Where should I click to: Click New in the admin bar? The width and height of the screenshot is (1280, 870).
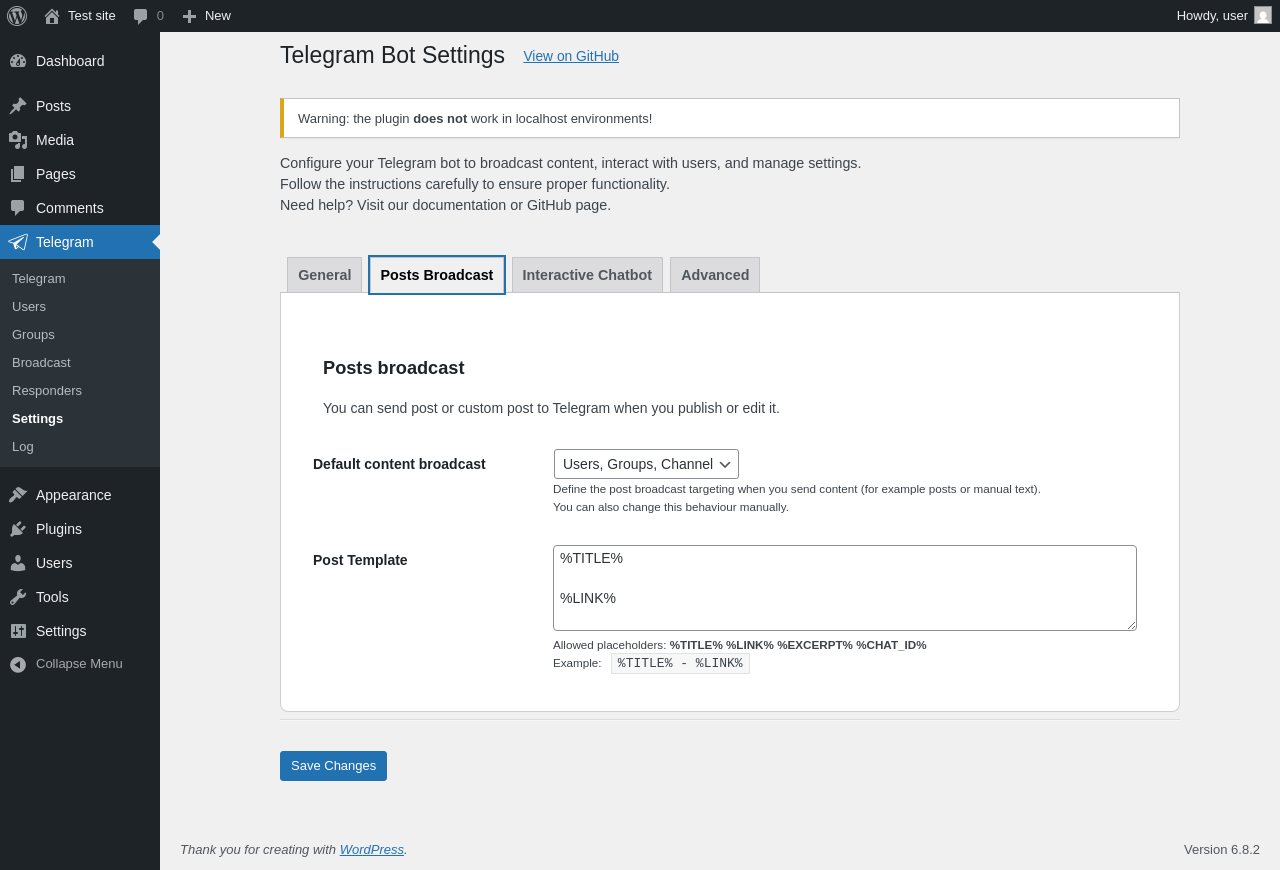click(218, 15)
